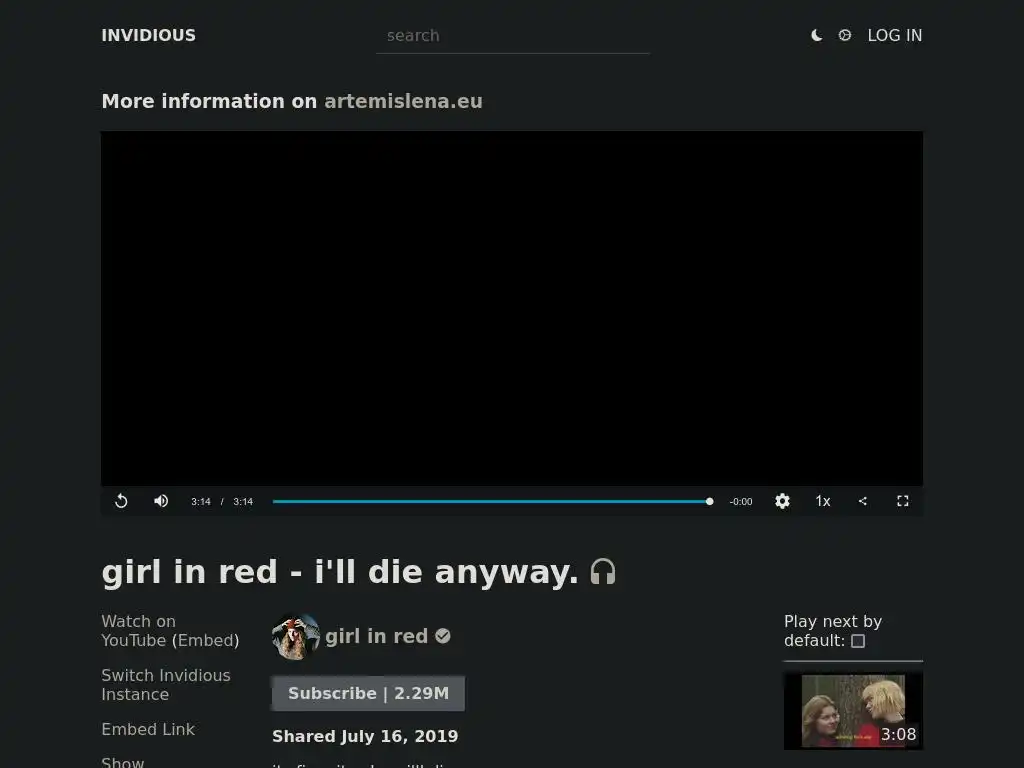The image size is (1024, 768).
Task: Switch to audio mode headphones icon
Action: tap(603, 572)
